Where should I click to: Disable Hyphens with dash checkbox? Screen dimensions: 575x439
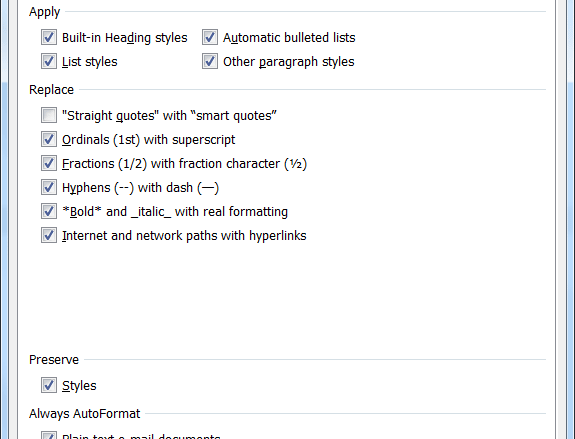(49, 187)
